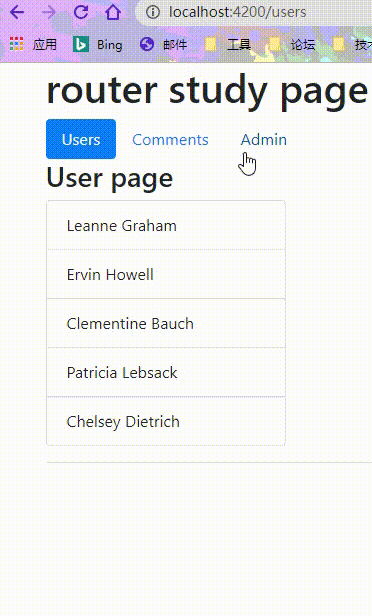Open the browser home icon

113,12
